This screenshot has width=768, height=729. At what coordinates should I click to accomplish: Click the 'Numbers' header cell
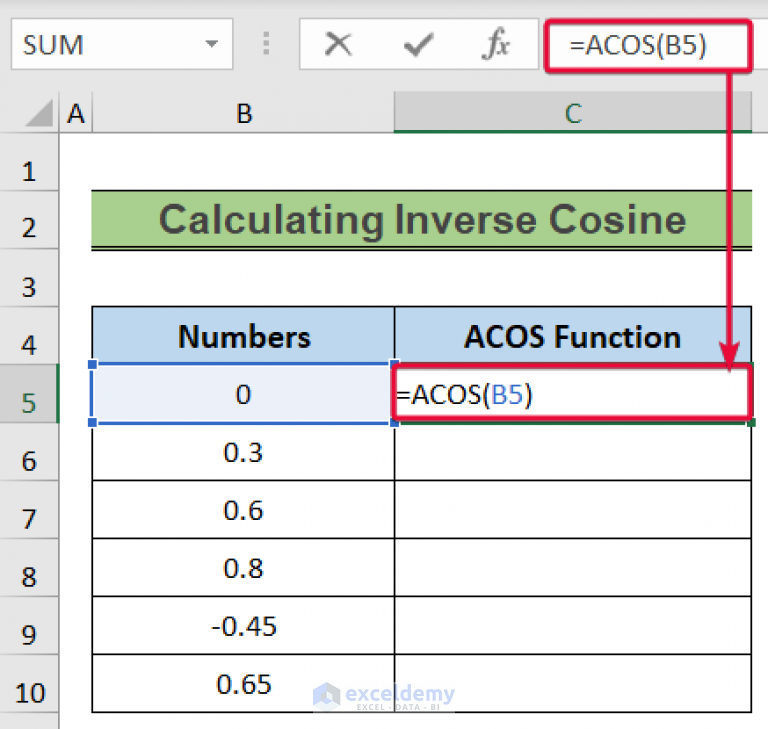click(243, 336)
